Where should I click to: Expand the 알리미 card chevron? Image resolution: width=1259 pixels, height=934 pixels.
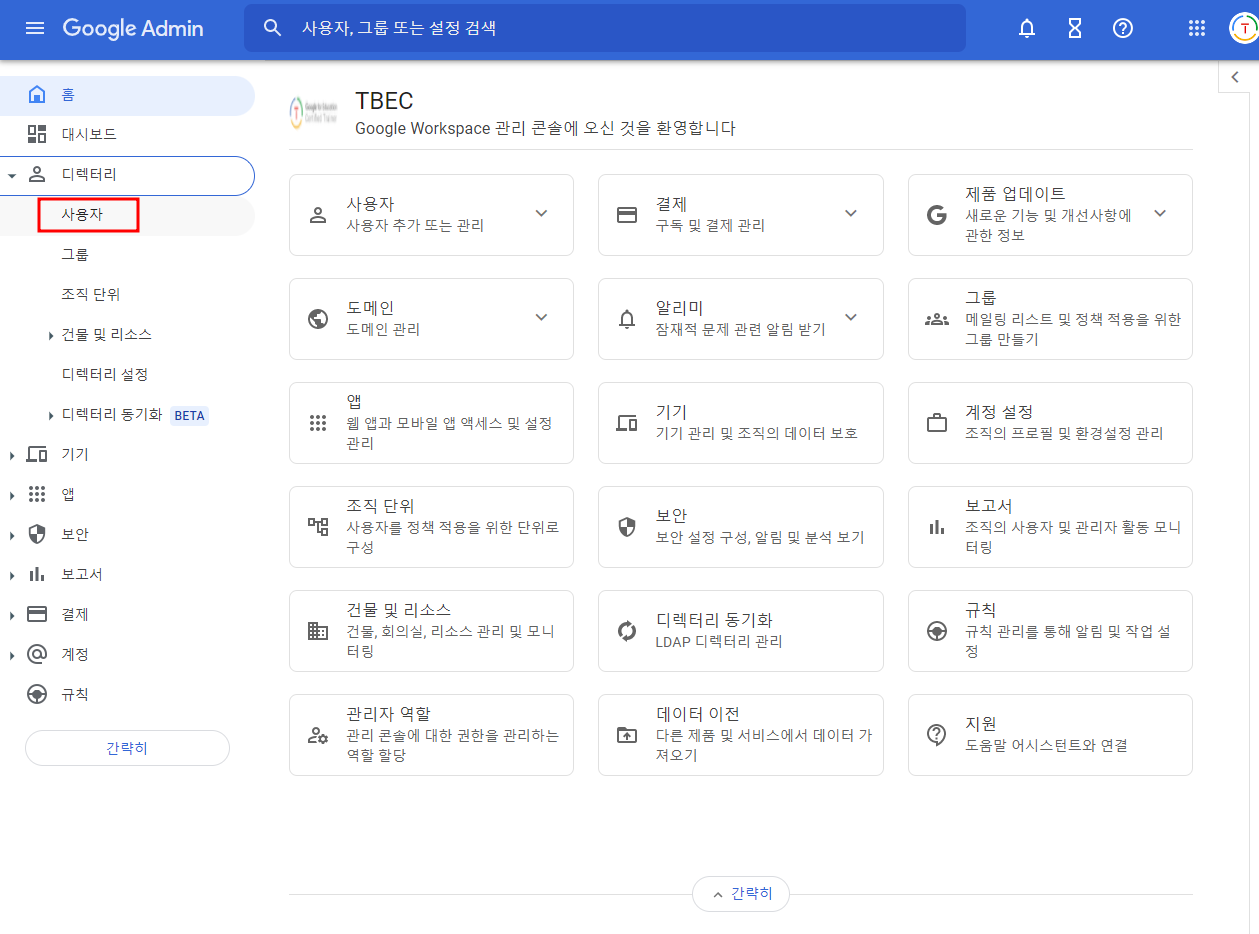[x=851, y=317]
